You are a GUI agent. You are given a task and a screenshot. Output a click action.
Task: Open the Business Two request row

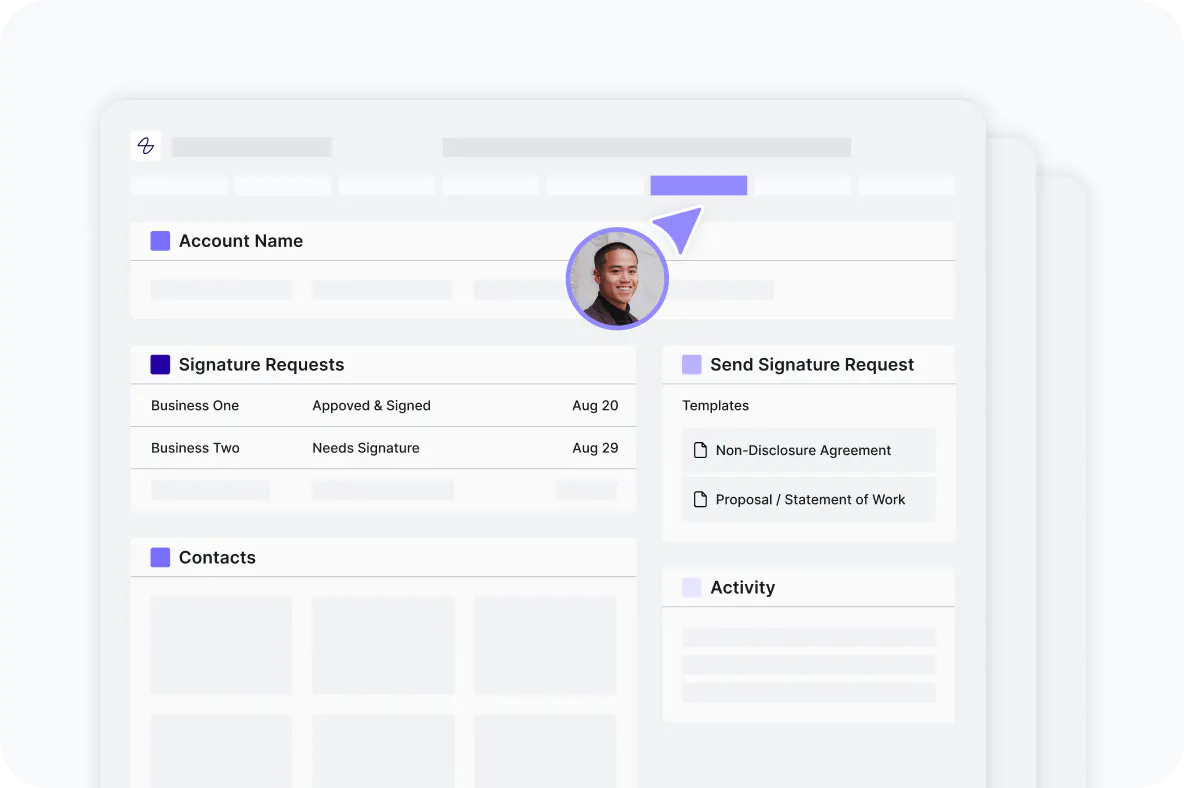[x=384, y=448]
